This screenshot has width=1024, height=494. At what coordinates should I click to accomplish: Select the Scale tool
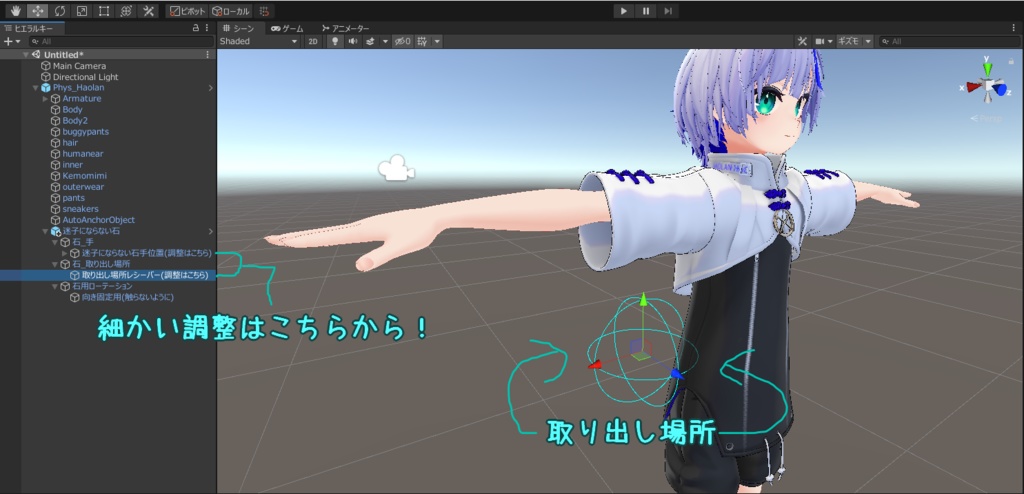[x=82, y=11]
